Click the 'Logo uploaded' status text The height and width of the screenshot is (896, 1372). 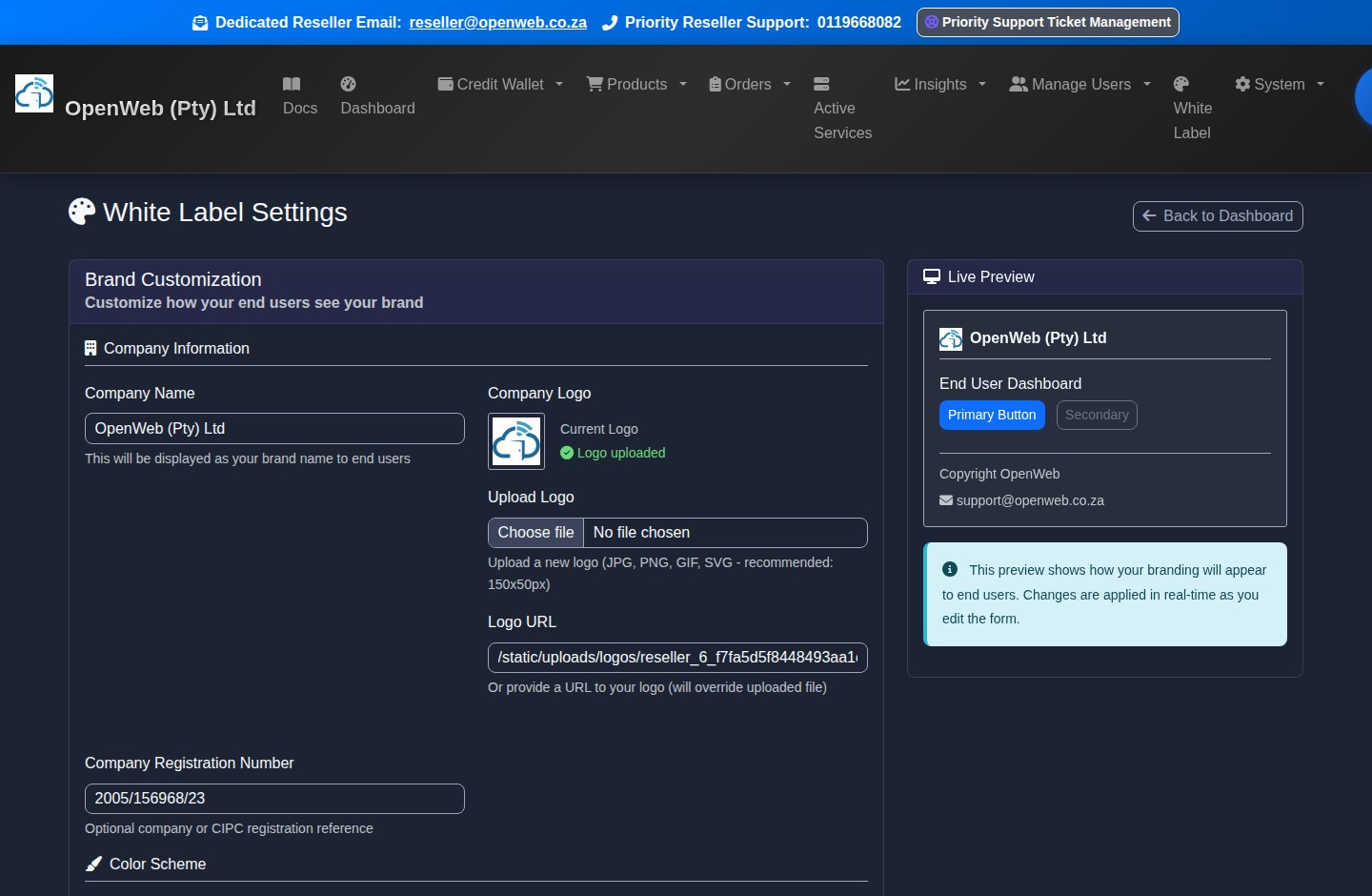pyautogui.click(x=621, y=453)
